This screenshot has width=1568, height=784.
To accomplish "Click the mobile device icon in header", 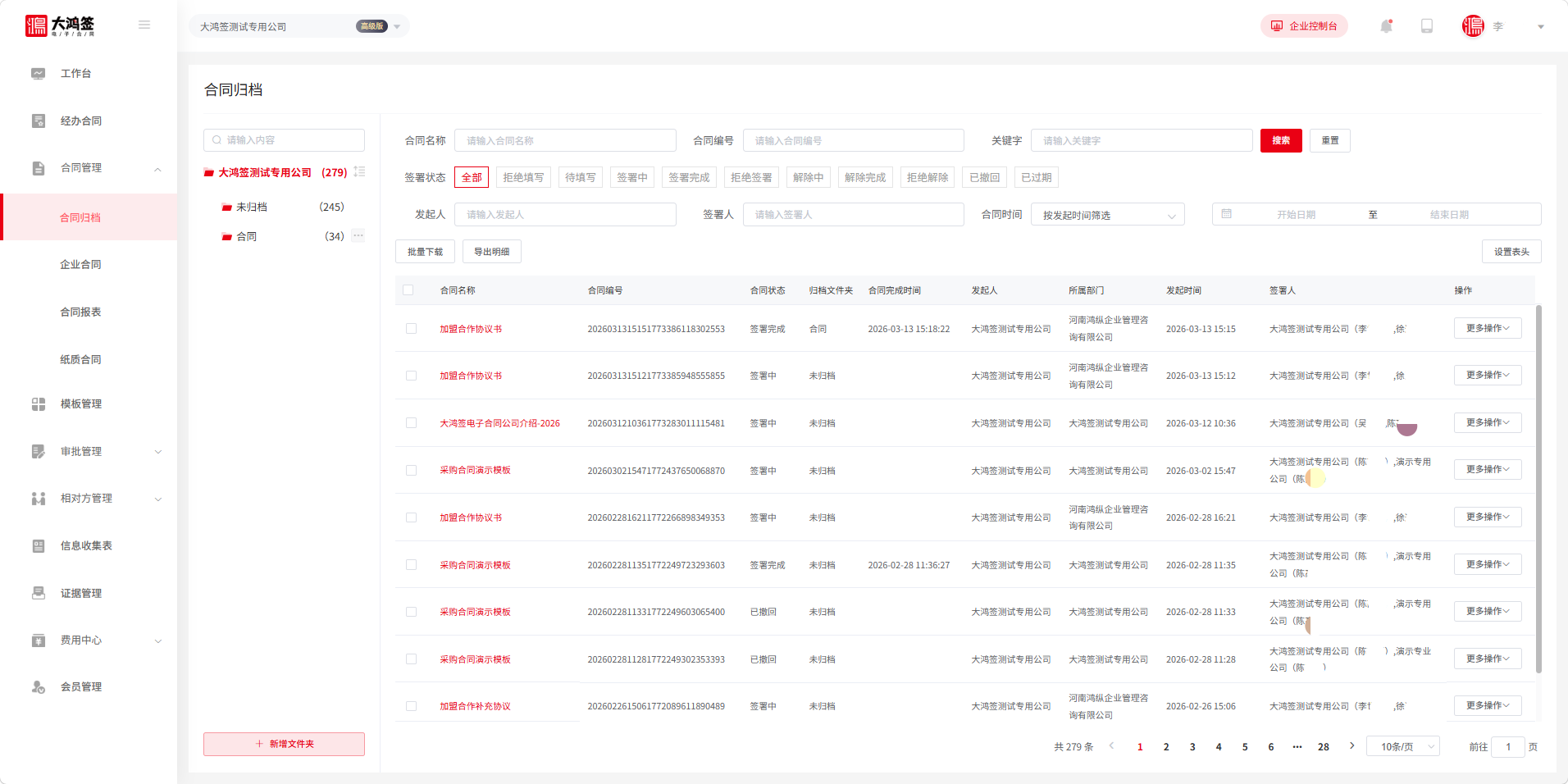I will [1427, 26].
